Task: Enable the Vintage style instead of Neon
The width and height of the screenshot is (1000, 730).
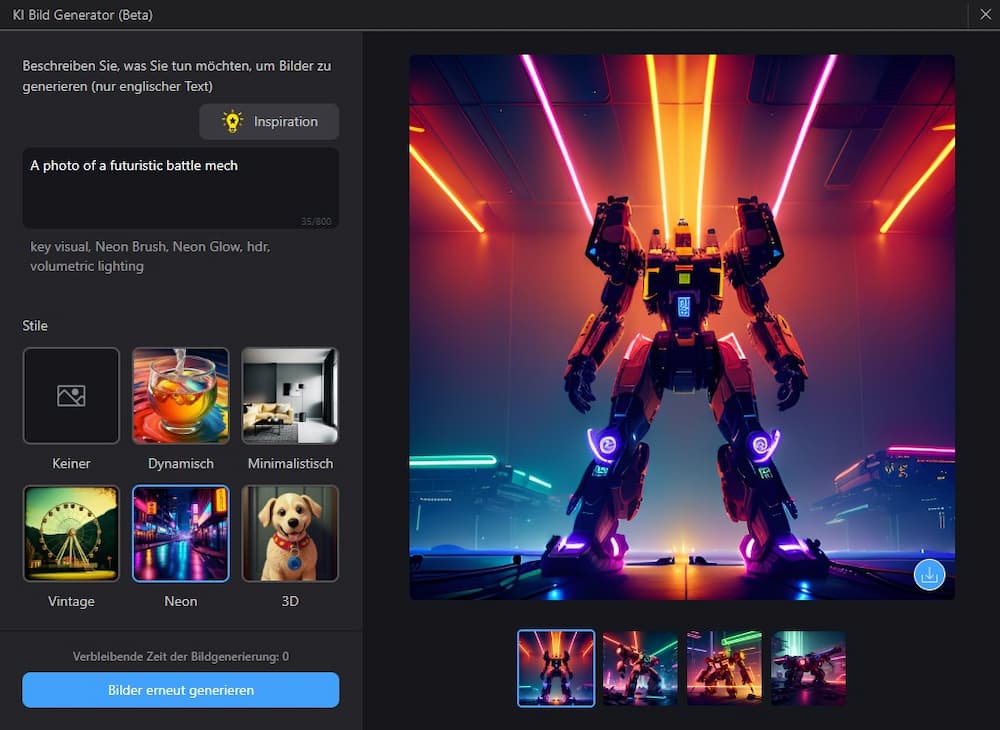Action: (x=71, y=533)
